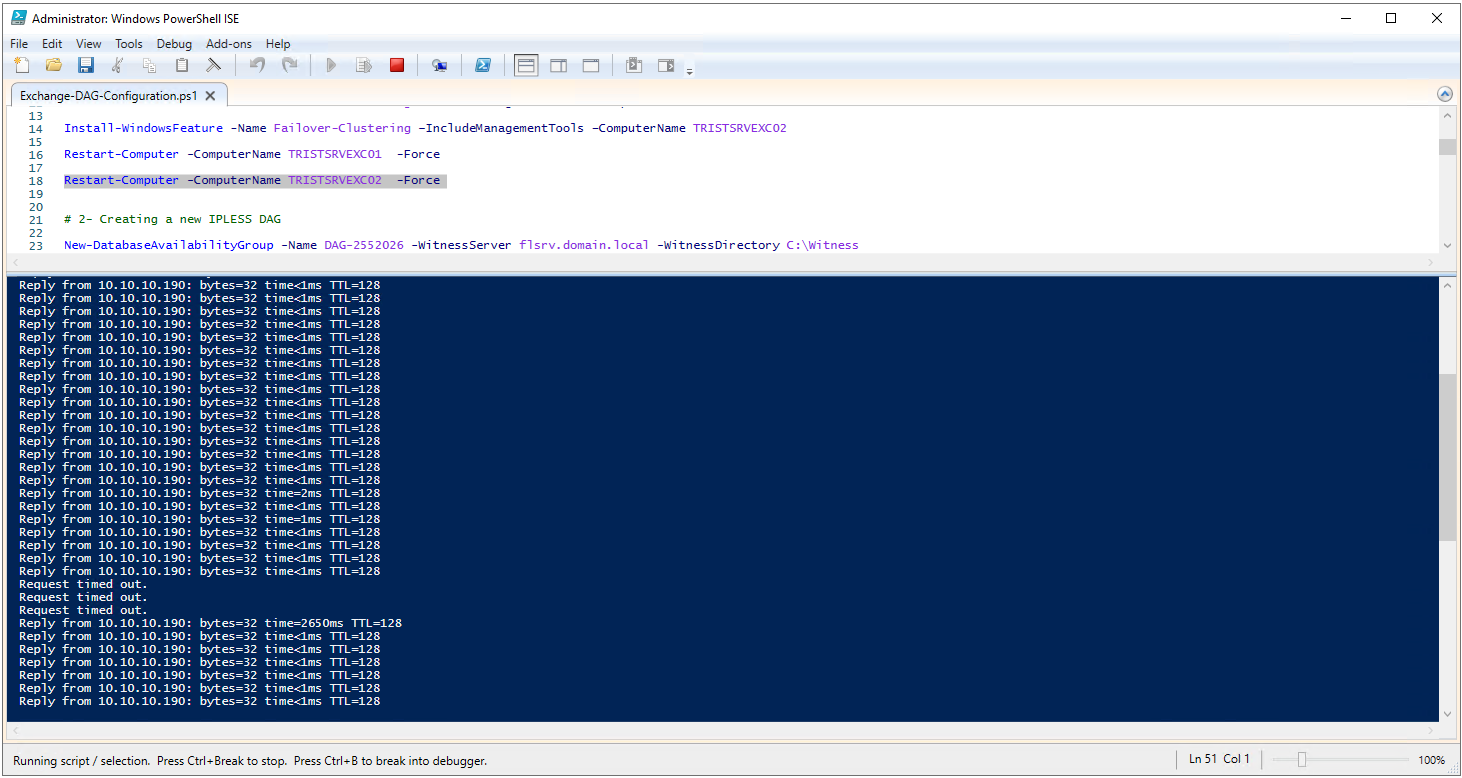Stop the running operation

tap(397, 65)
